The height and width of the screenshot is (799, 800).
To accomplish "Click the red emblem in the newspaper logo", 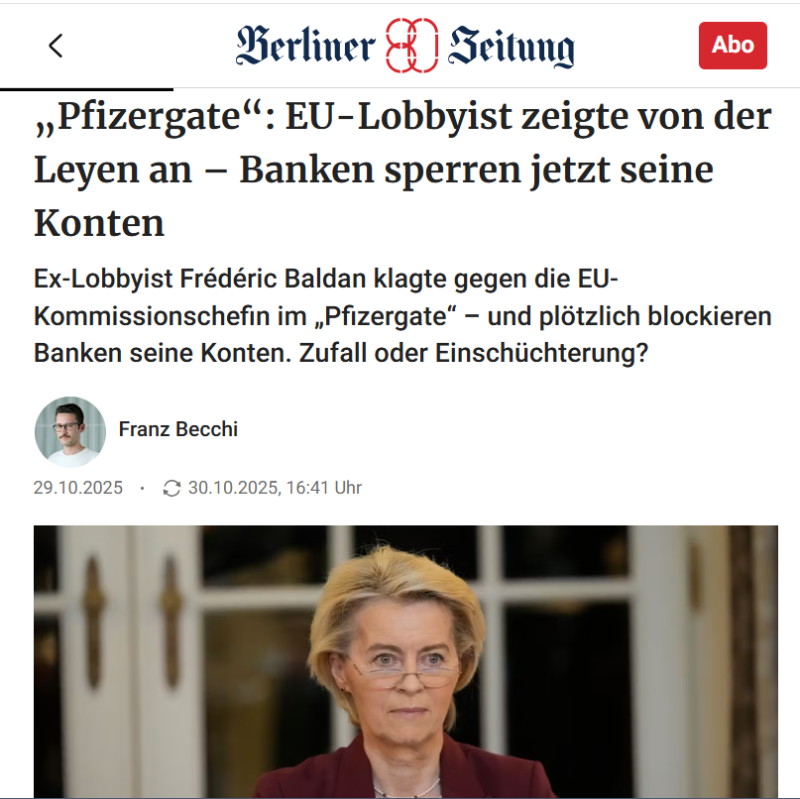I will (x=411, y=45).
